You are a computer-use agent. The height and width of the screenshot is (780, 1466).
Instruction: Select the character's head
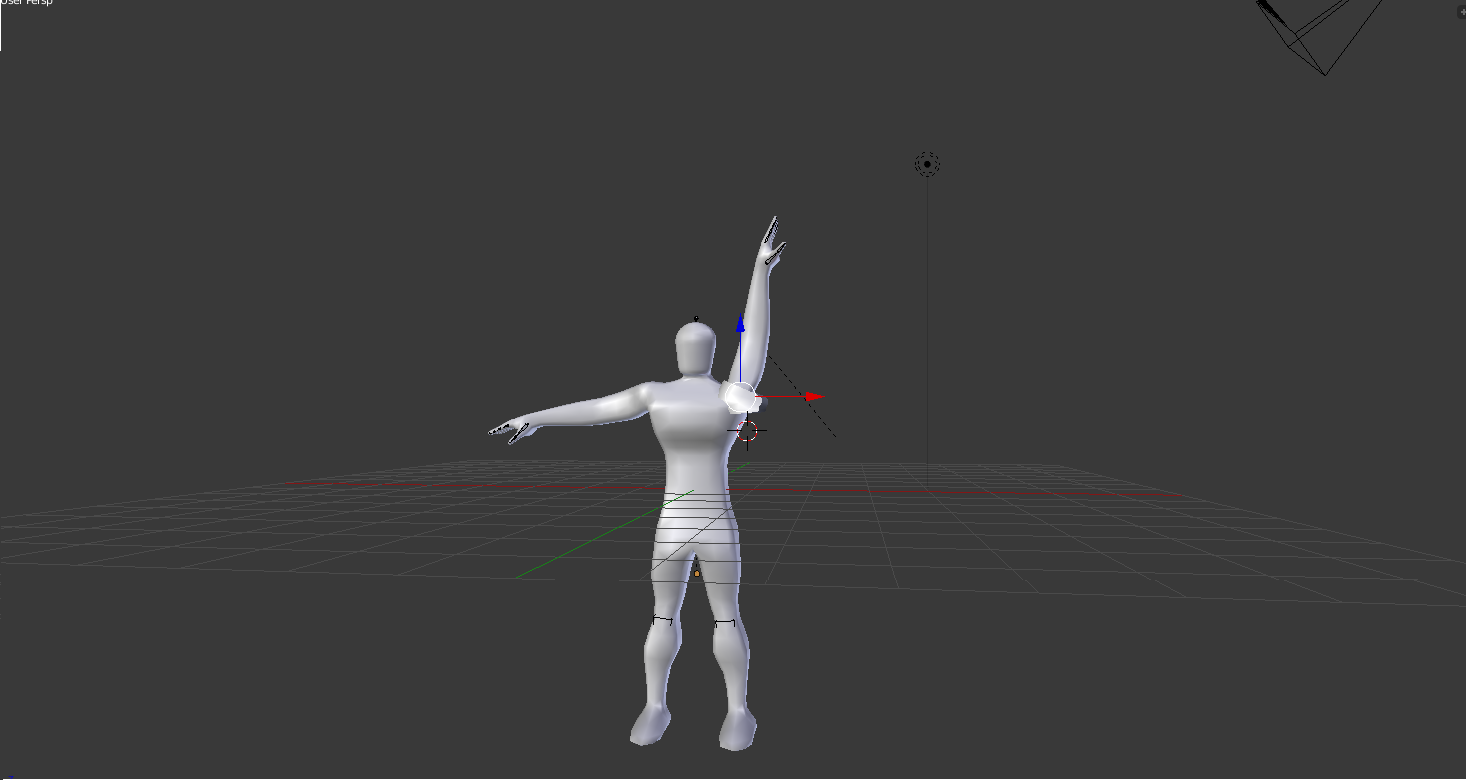pyautogui.click(x=695, y=349)
